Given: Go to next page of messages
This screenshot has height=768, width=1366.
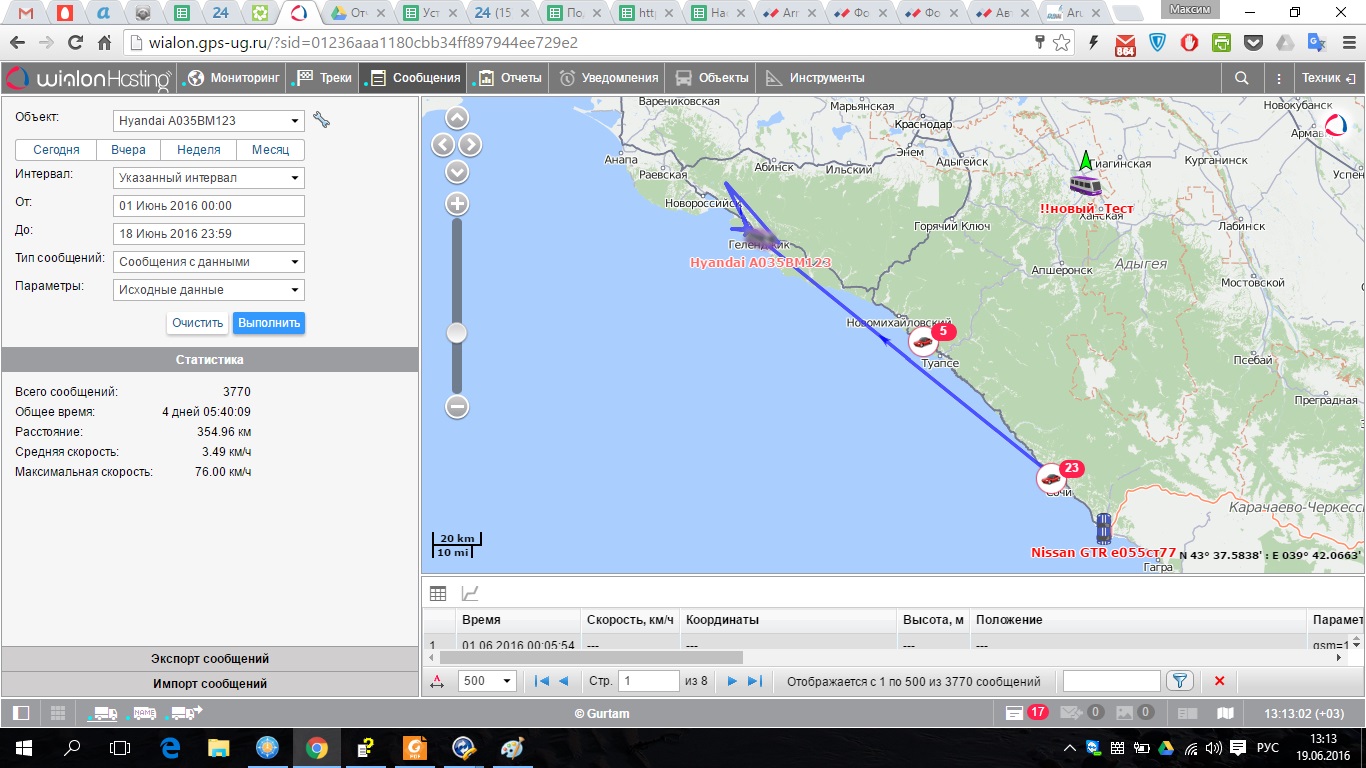Looking at the screenshot, I should point(732,681).
